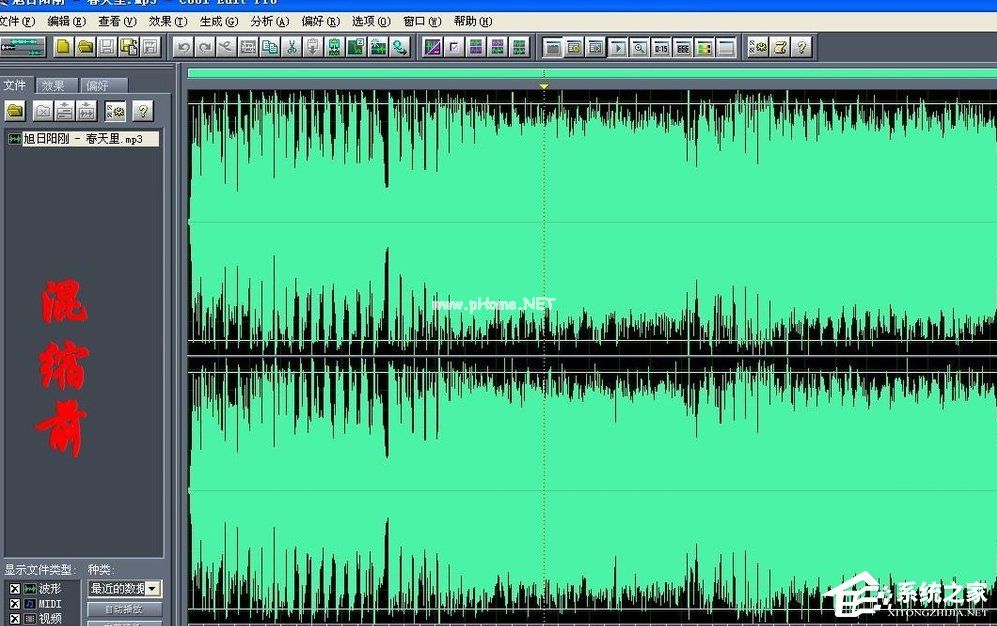Image resolution: width=997 pixels, height=626 pixels.
Task: Cut audio using the scissors icon
Action: coord(293,47)
